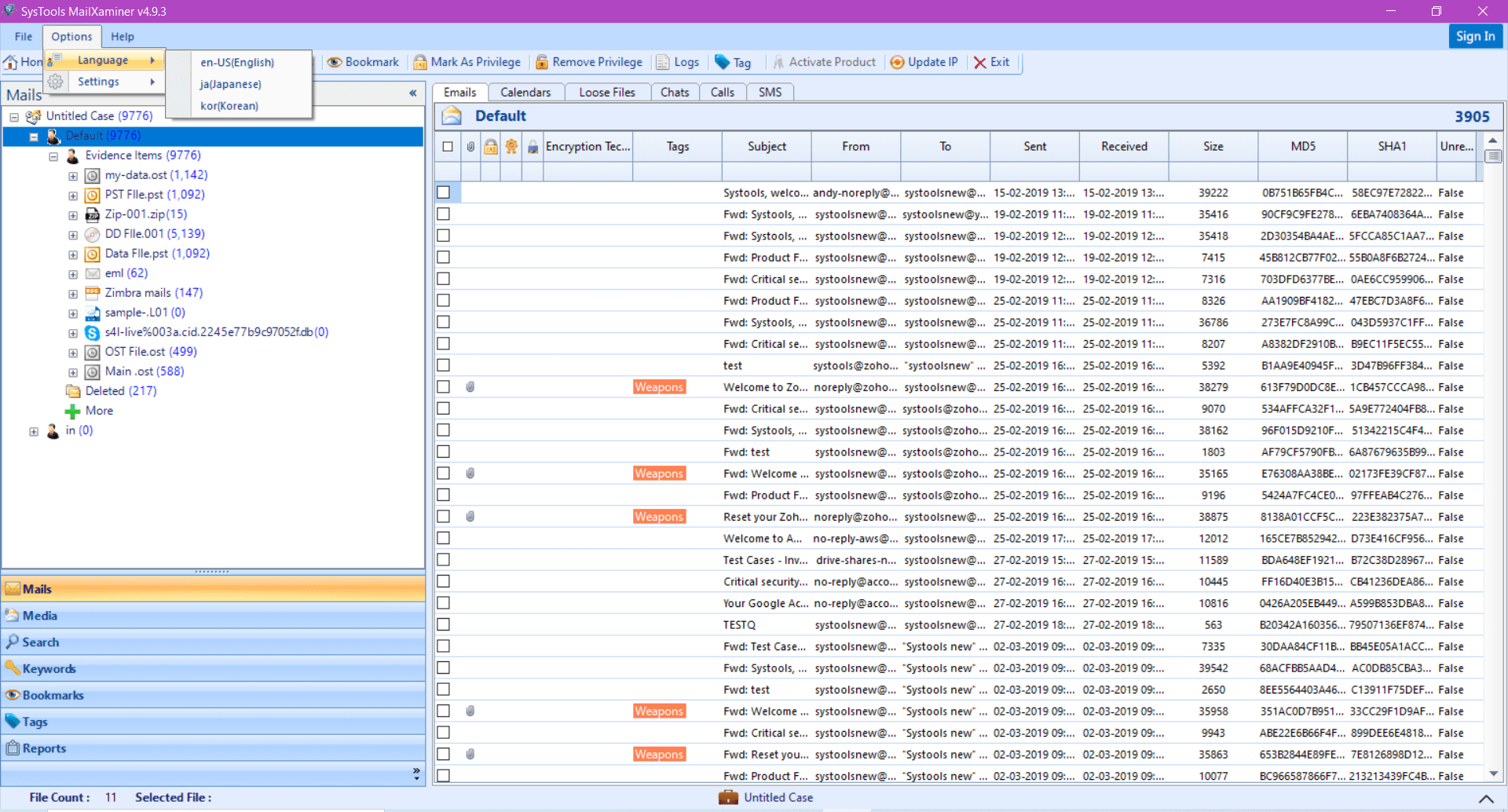The height and width of the screenshot is (812, 1508).
Task: Check the box for Systools, welco... email
Action: coord(444,192)
